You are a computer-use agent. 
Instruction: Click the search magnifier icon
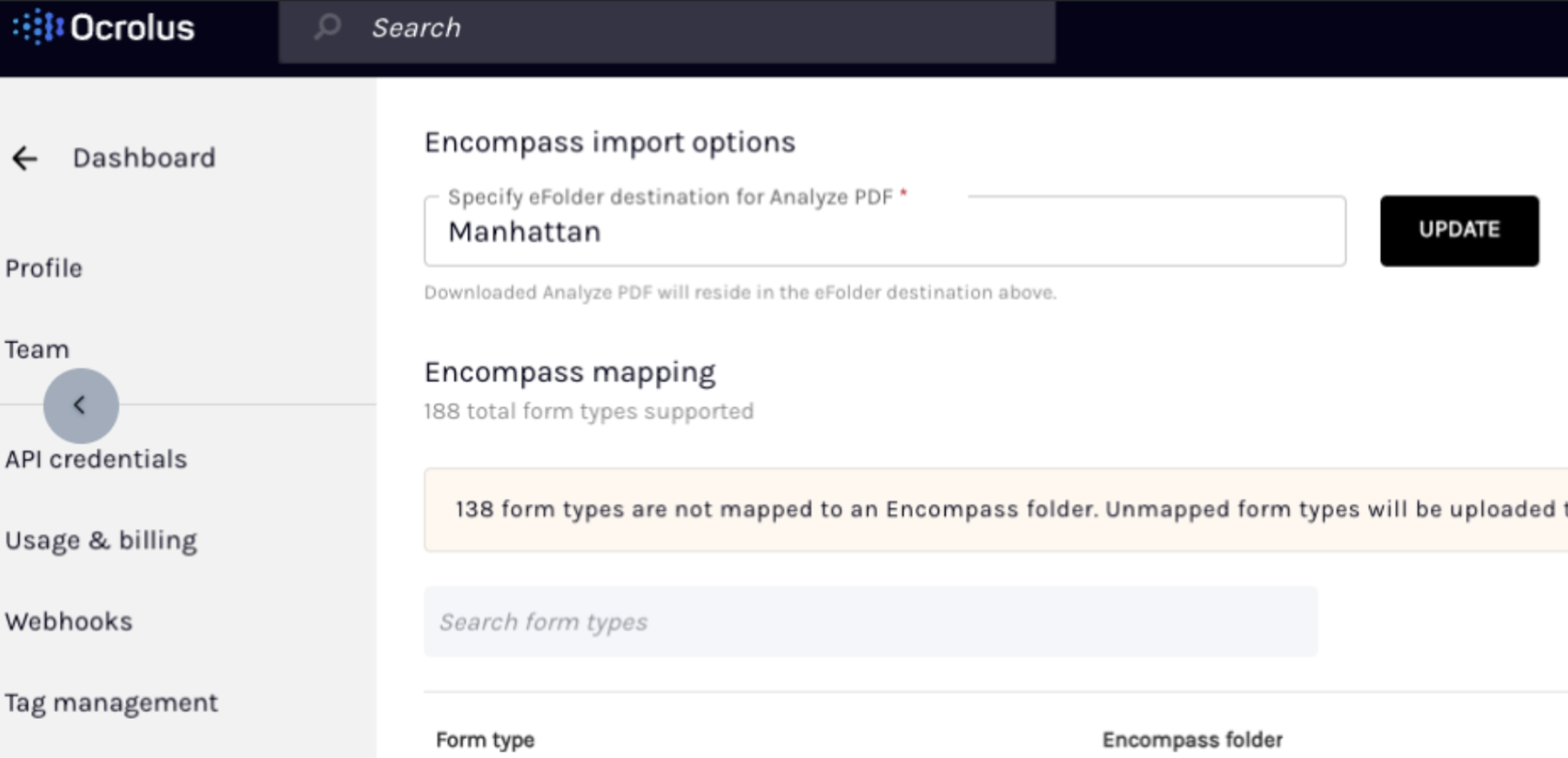tap(327, 27)
